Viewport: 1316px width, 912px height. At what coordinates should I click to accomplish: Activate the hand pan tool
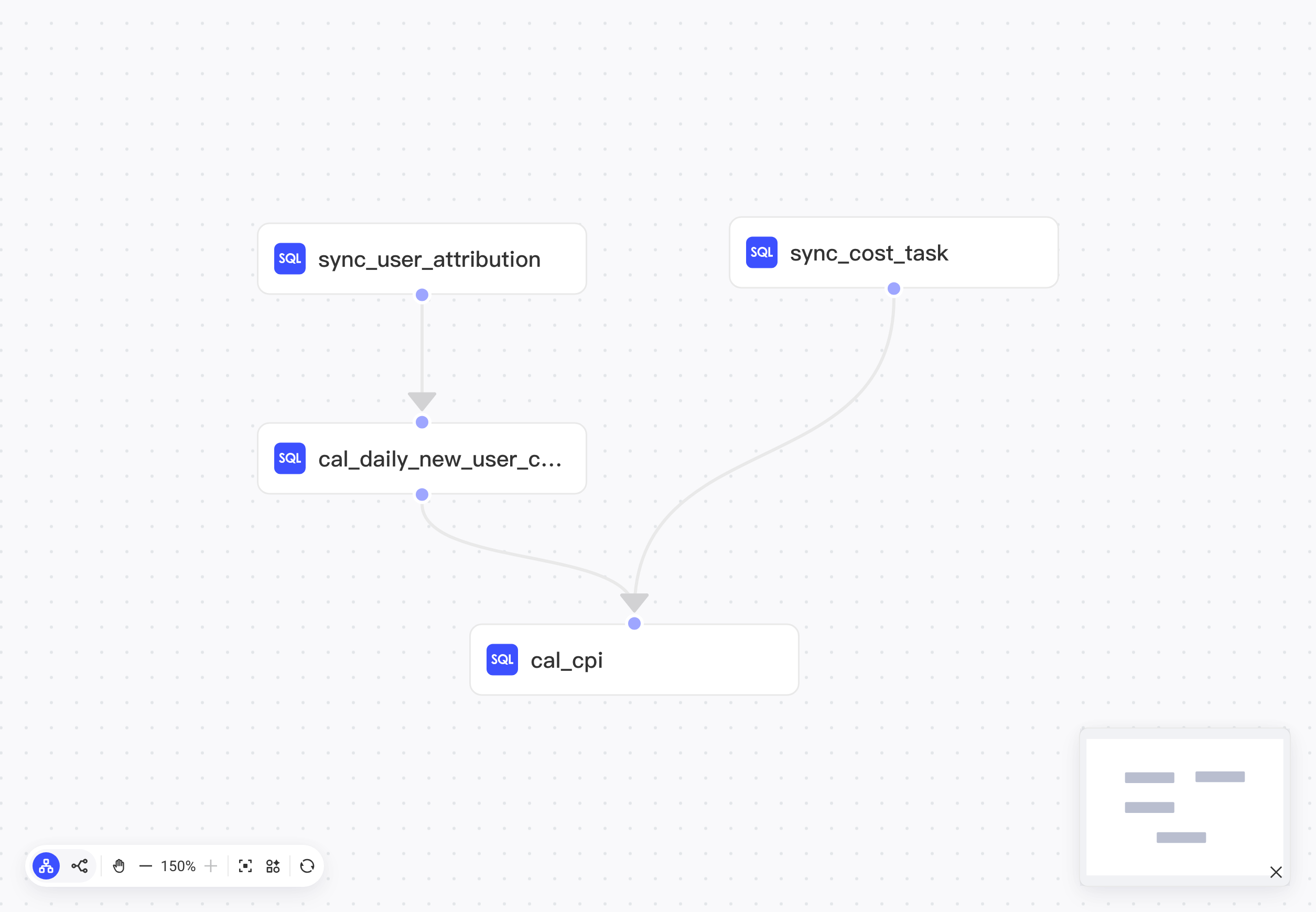tap(119, 866)
